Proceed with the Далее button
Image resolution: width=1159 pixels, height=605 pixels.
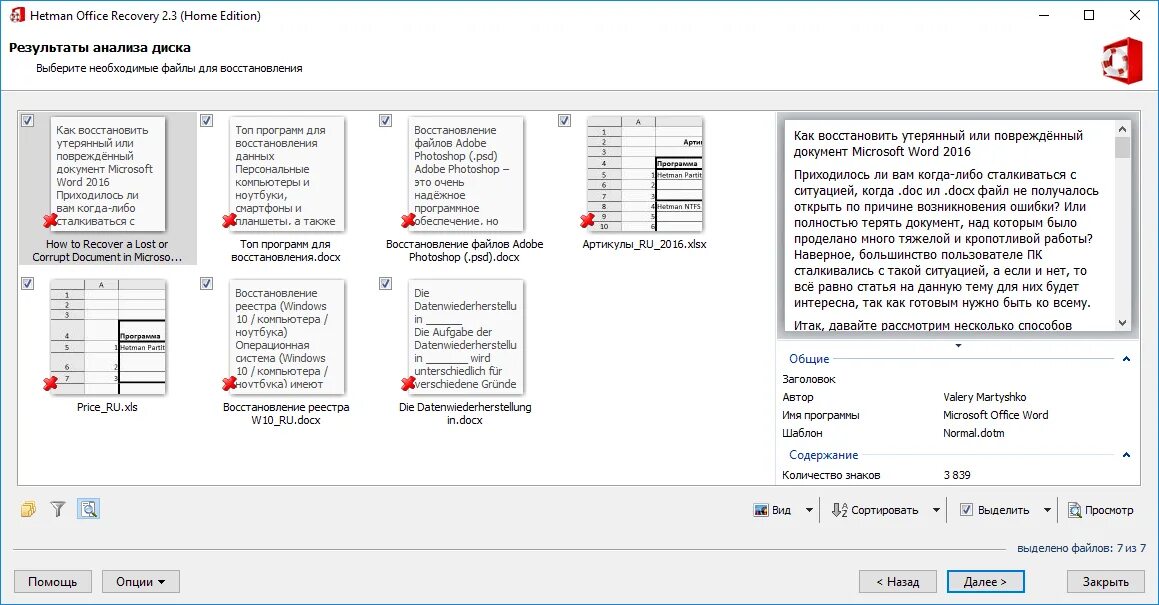(985, 582)
